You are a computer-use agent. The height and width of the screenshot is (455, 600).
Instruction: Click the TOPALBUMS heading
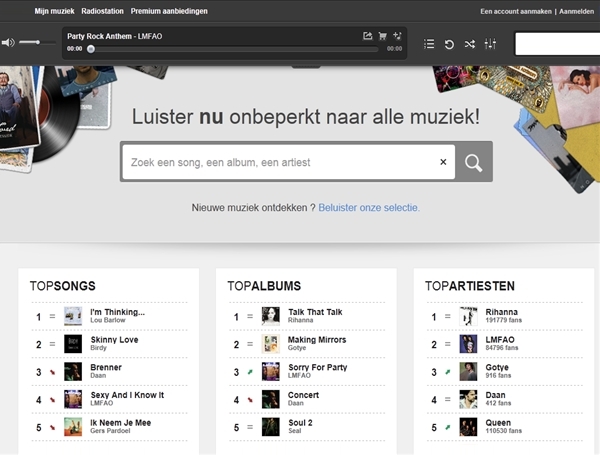pos(264,286)
